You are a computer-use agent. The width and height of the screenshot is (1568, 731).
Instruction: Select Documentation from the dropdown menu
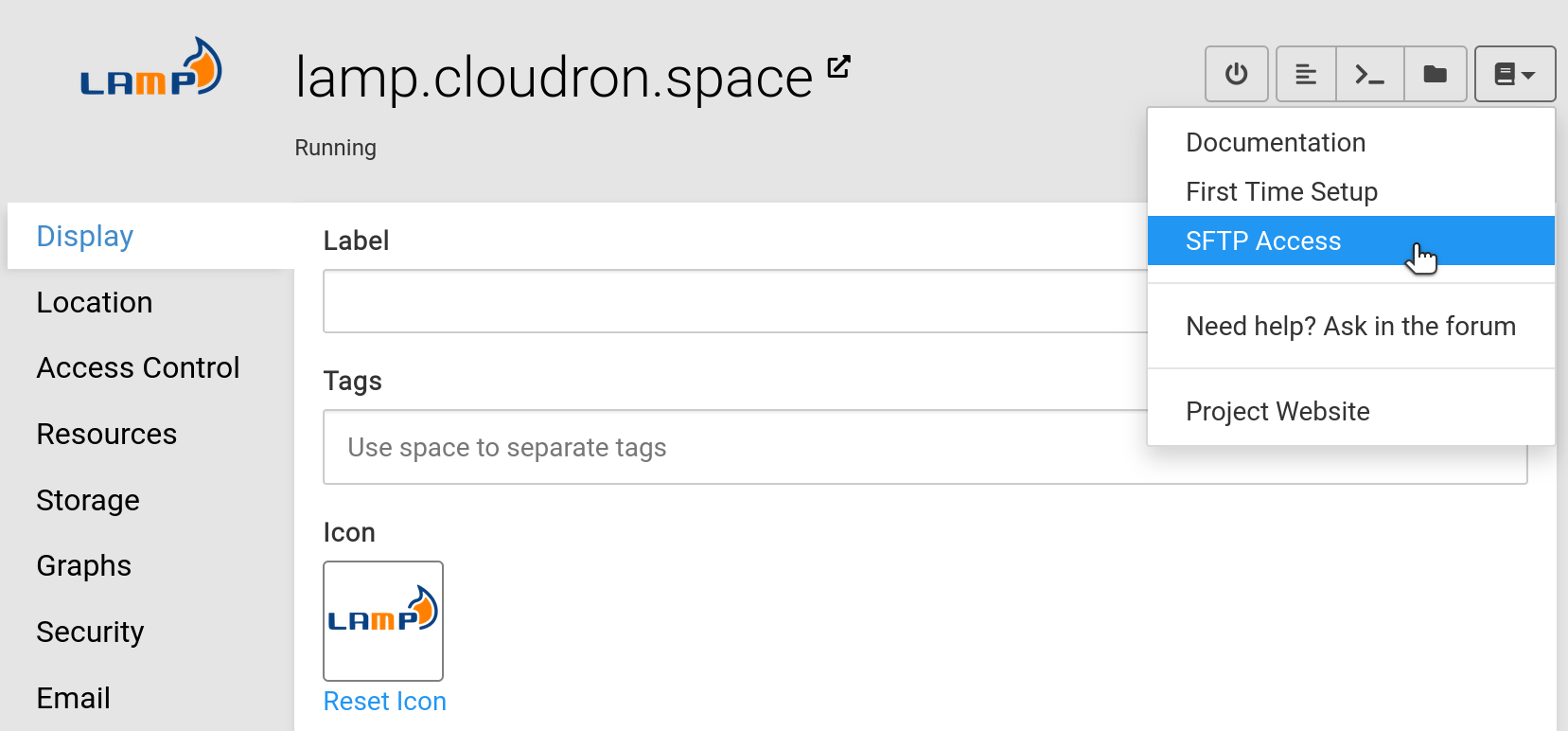[1275, 143]
